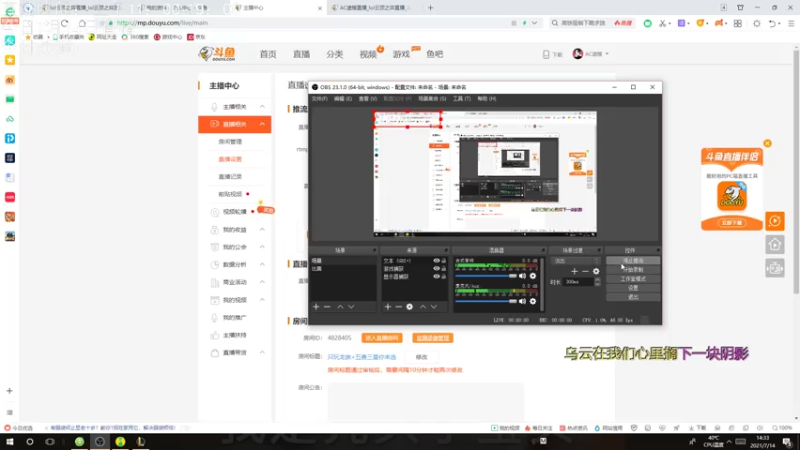Open 直播记录 in Douyu sidebar
This screenshot has width=800, height=450.
tap(230, 177)
